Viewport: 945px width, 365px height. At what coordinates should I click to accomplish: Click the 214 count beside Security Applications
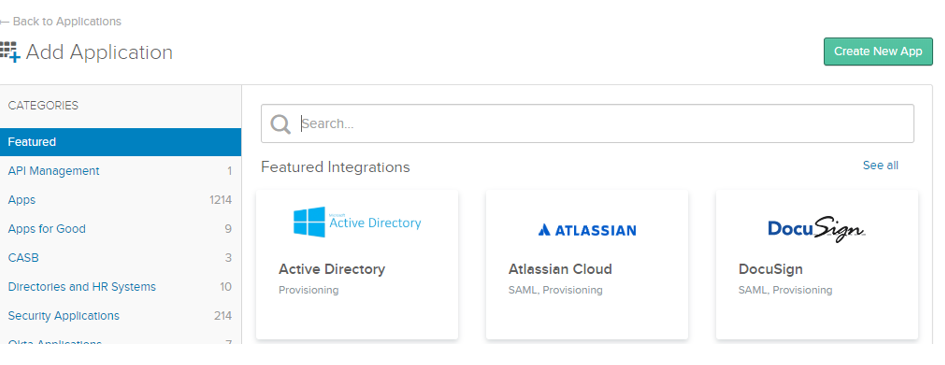pos(222,316)
